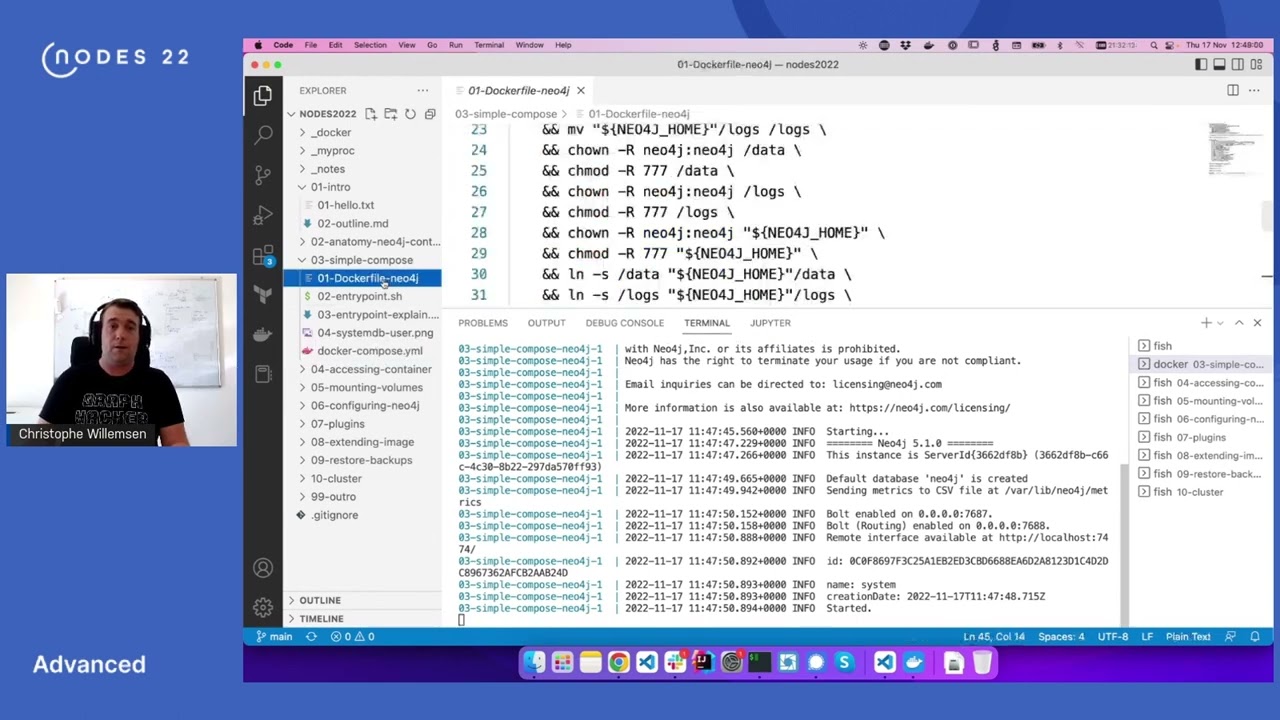Open the notifications bell in status bar
The height and width of the screenshot is (720, 1280).
tap(1255, 636)
